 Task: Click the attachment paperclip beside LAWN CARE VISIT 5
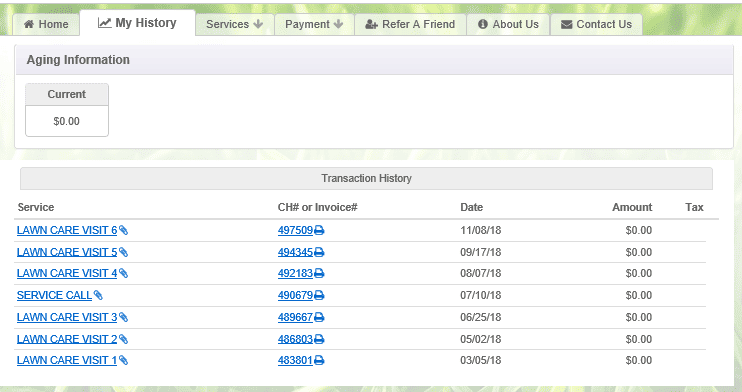click(124, 252)
